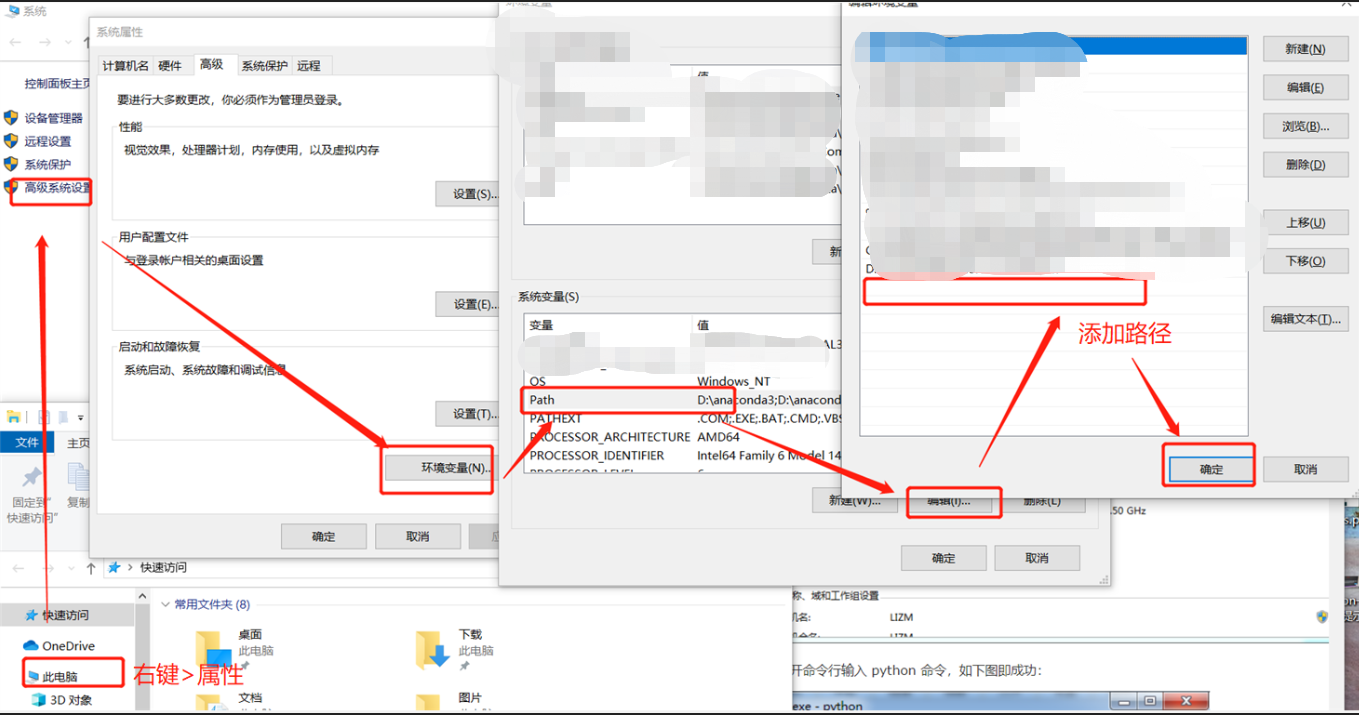Click 编辑(E) in the edit variable dialog
The image size is (1359, 715).
(1305, 88)
